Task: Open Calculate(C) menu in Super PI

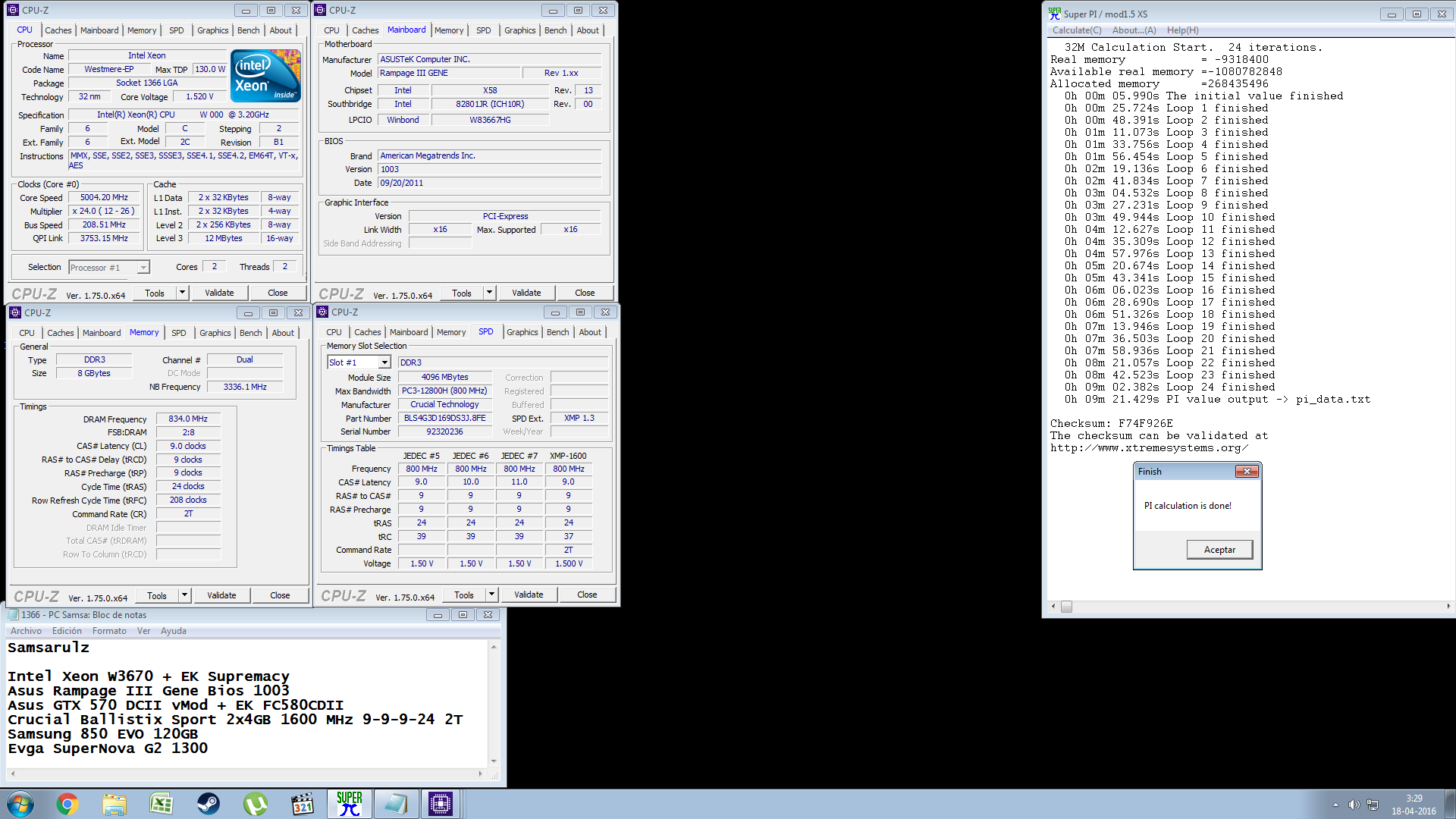Action: pyautogui.click(x=1077, y=30)
